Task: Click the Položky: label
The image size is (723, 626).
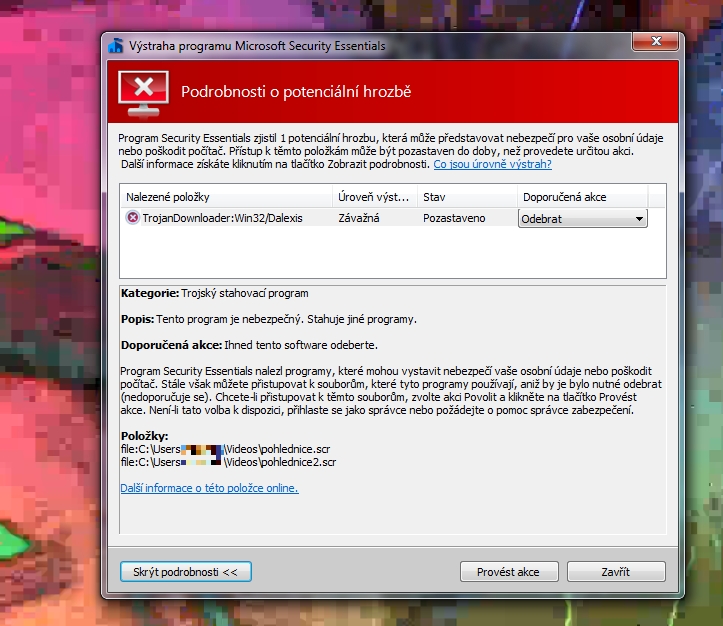Action: coord(144,436)
